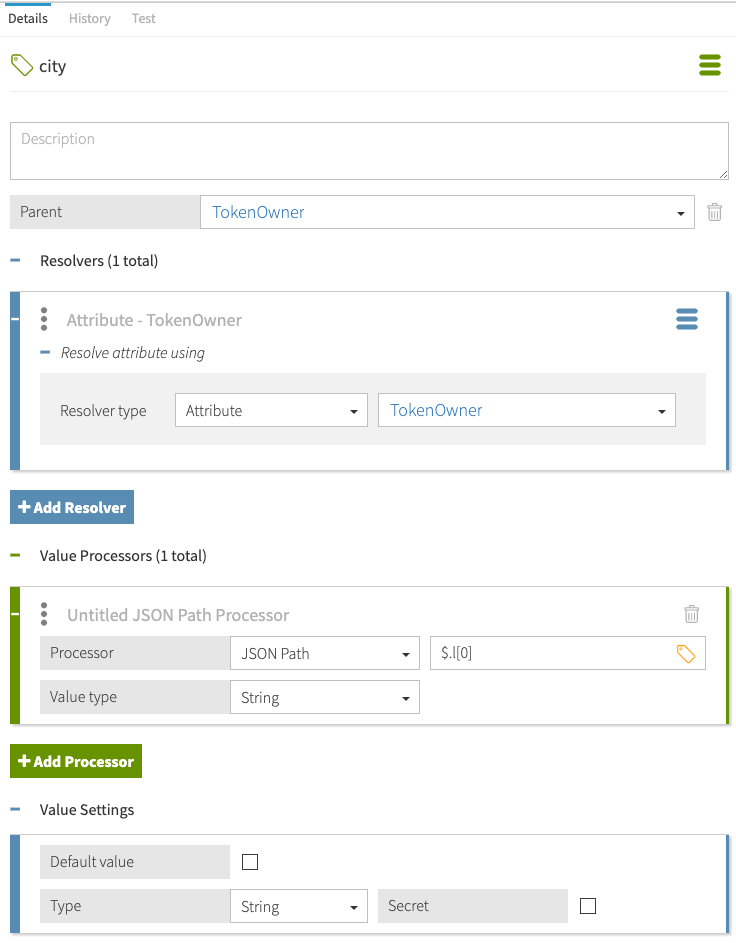
Task: Switch to the History tab
Action: coord(90,18)
